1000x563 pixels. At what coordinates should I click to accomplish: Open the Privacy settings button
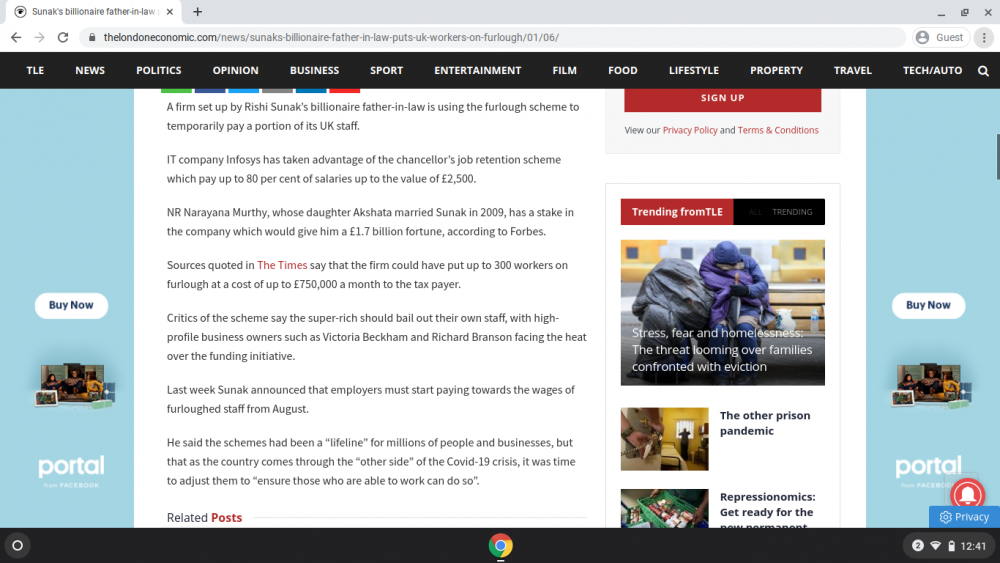pyautogui.click(x=964, y=517)
